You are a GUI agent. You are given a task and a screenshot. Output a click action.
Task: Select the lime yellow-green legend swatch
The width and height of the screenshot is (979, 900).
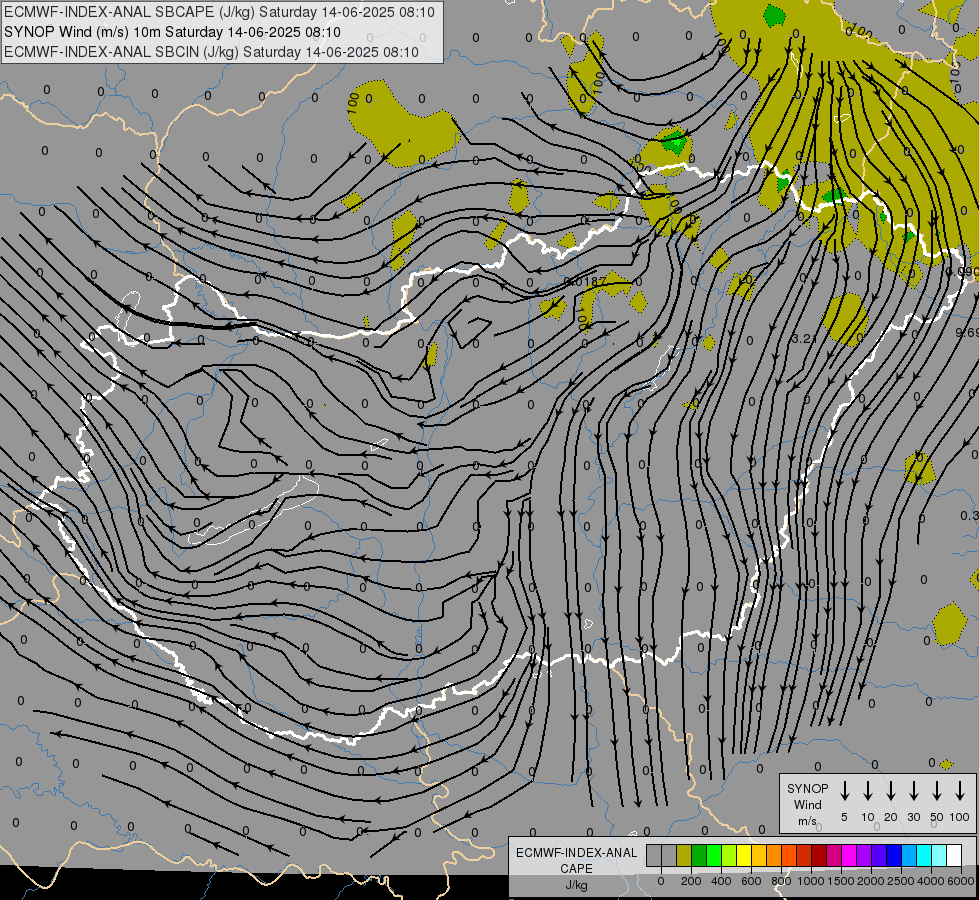(729, 855)
